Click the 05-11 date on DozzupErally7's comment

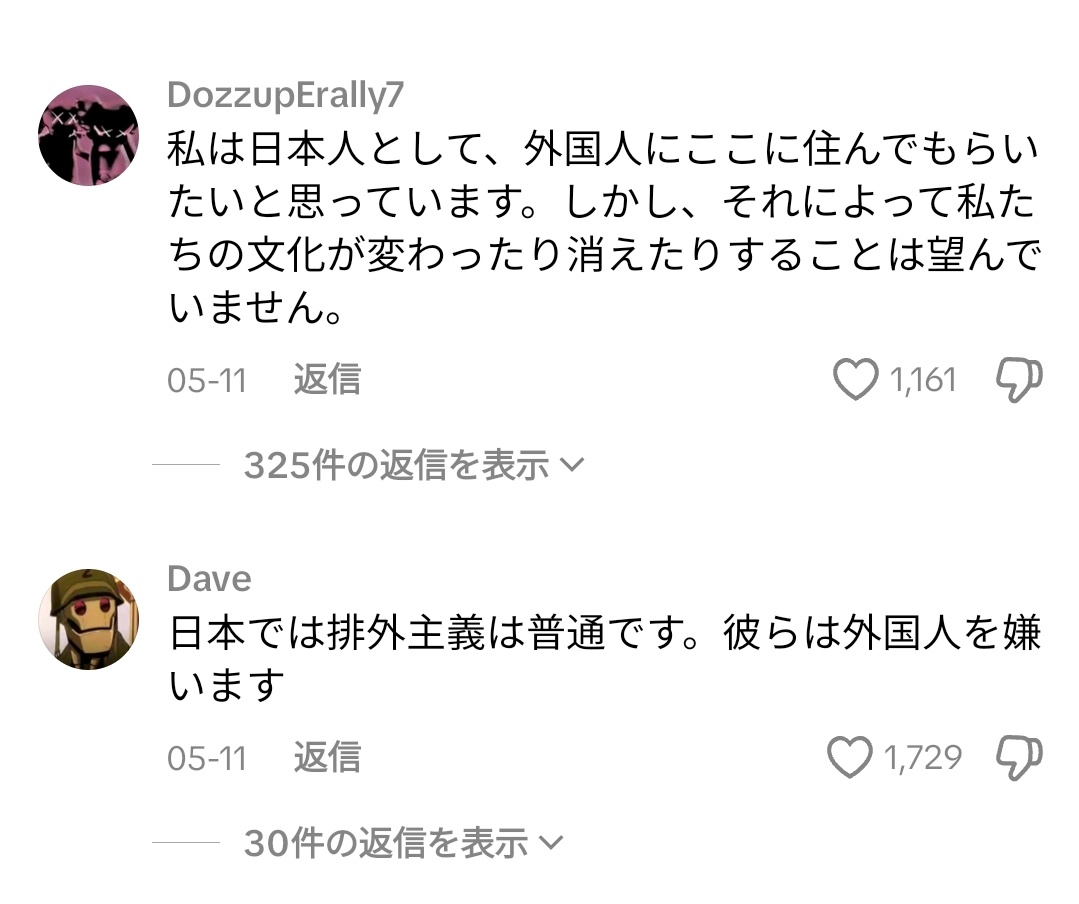(206, 381)
